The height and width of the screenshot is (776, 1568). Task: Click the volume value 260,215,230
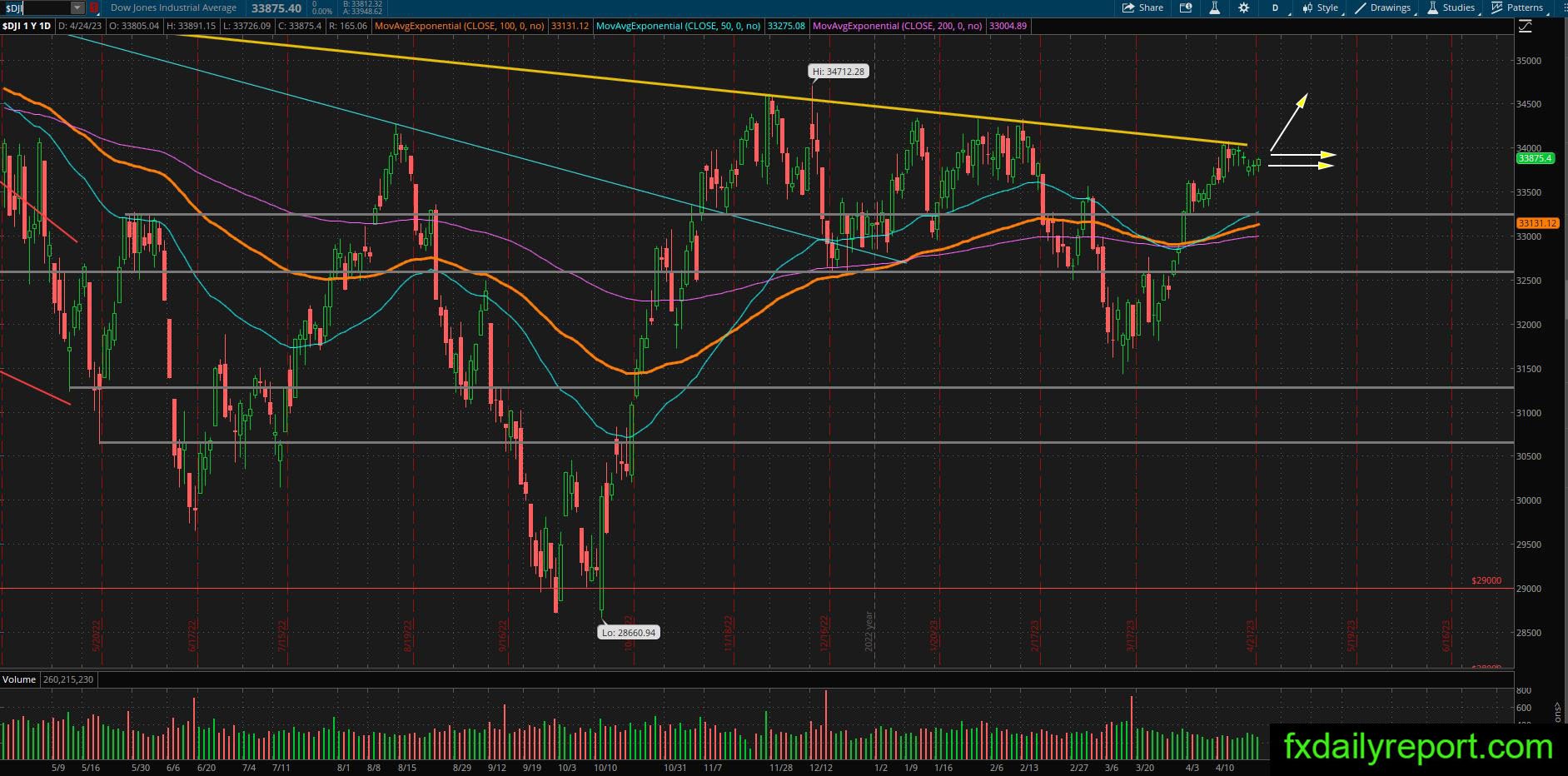[x=68, y=679]
